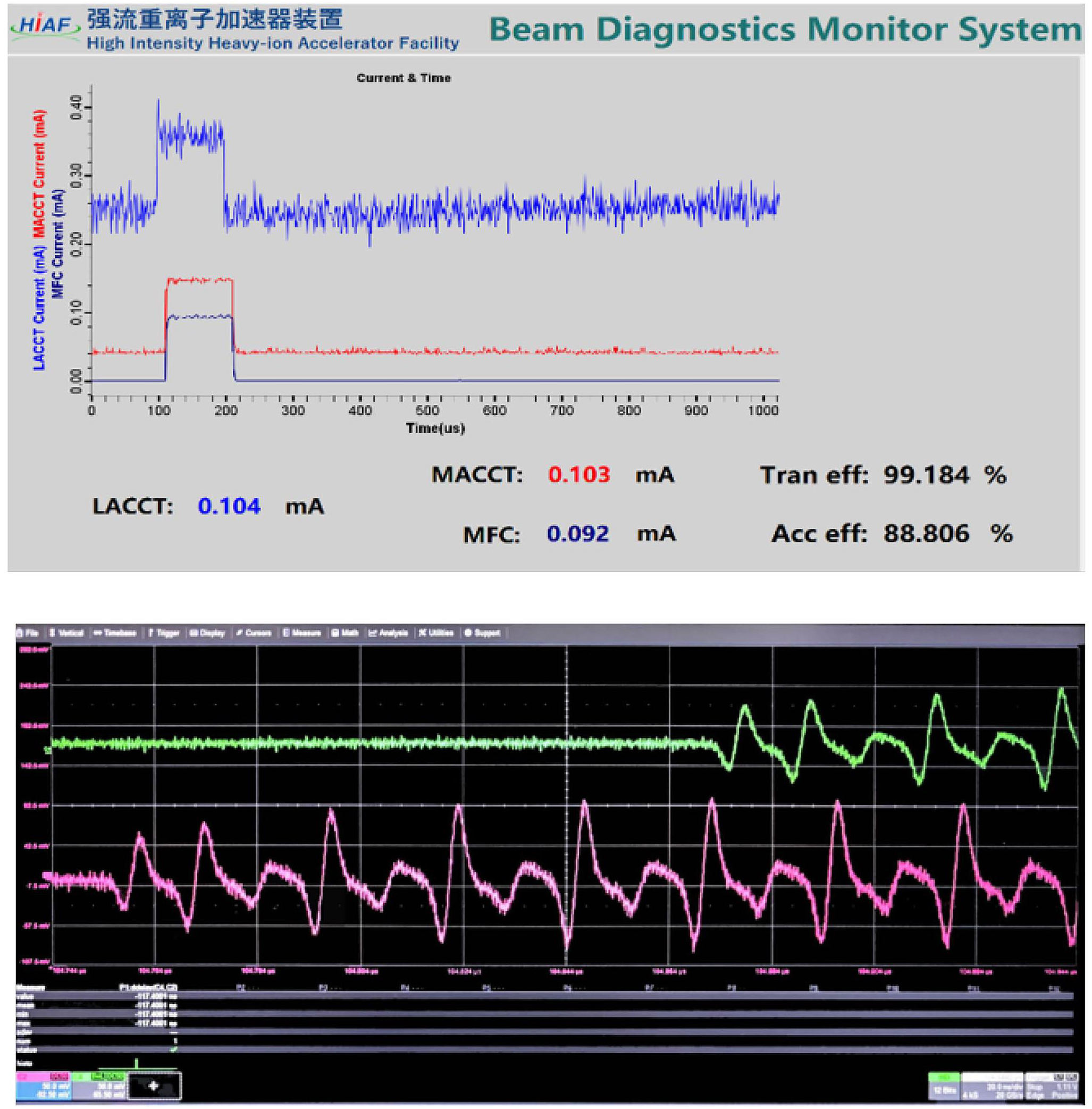The width and height of the screenshot is (1092, 1109).
Task: Click the Beam Diagnostics Monitor System title
Action: click(x=785, y=29)
